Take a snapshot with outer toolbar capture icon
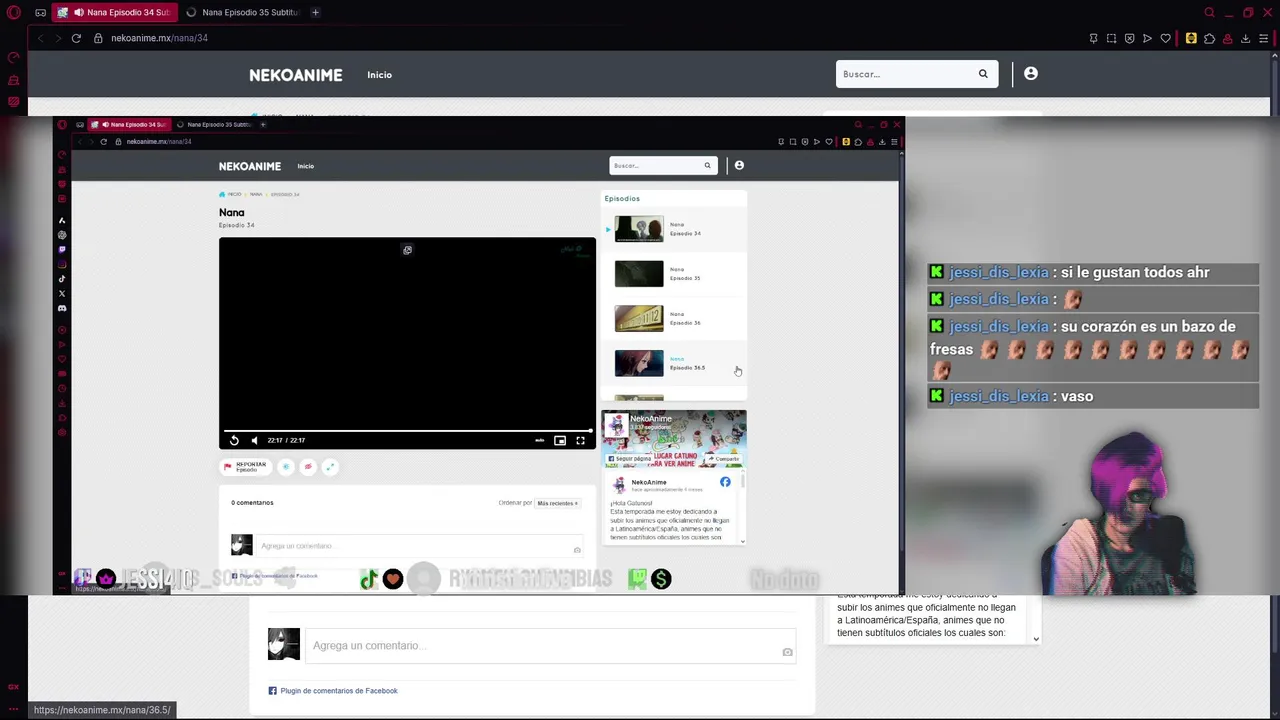This screenshot has height=720, width=1280. point(1111,38)
